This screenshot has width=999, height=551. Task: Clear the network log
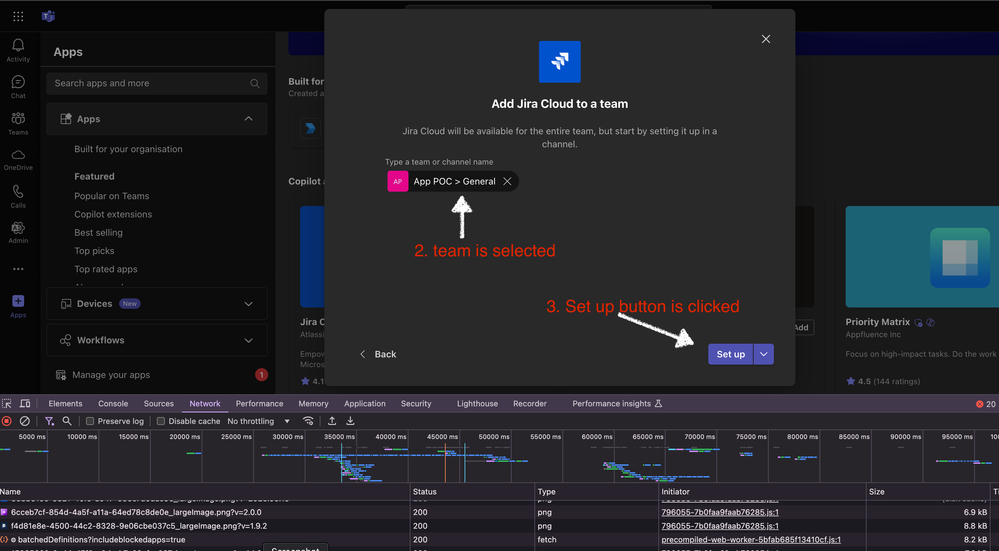pyautogui.click(x=25, y=421)
